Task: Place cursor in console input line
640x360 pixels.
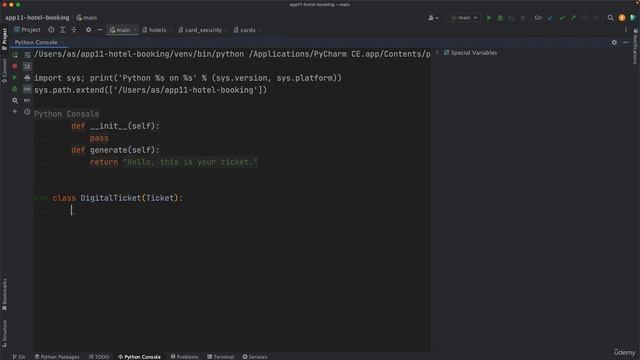Action: [x=232, y=210]
